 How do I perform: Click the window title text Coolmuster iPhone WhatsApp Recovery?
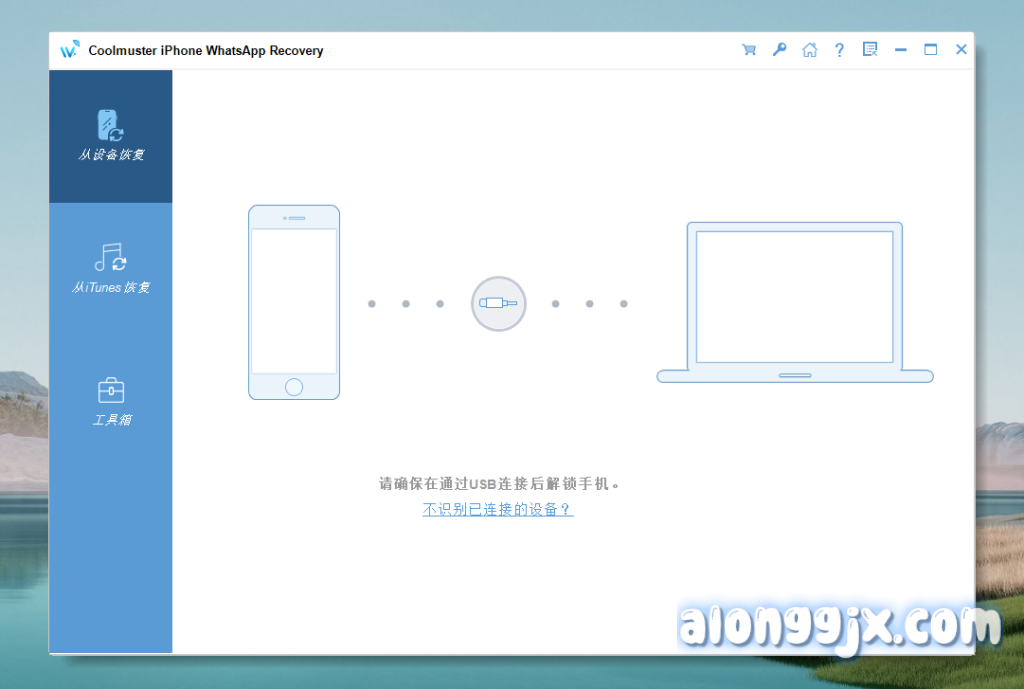(206, 51)
